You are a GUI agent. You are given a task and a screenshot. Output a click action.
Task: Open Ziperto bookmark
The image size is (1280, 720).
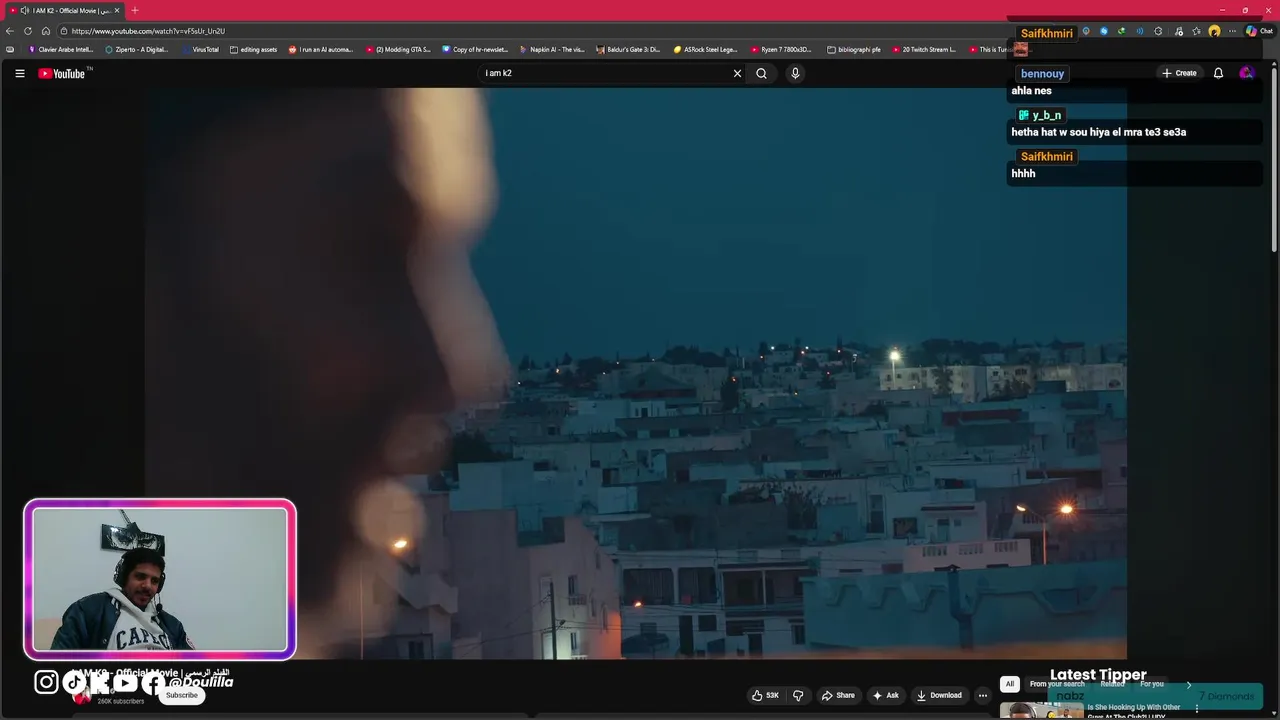(x=137, y=49)
